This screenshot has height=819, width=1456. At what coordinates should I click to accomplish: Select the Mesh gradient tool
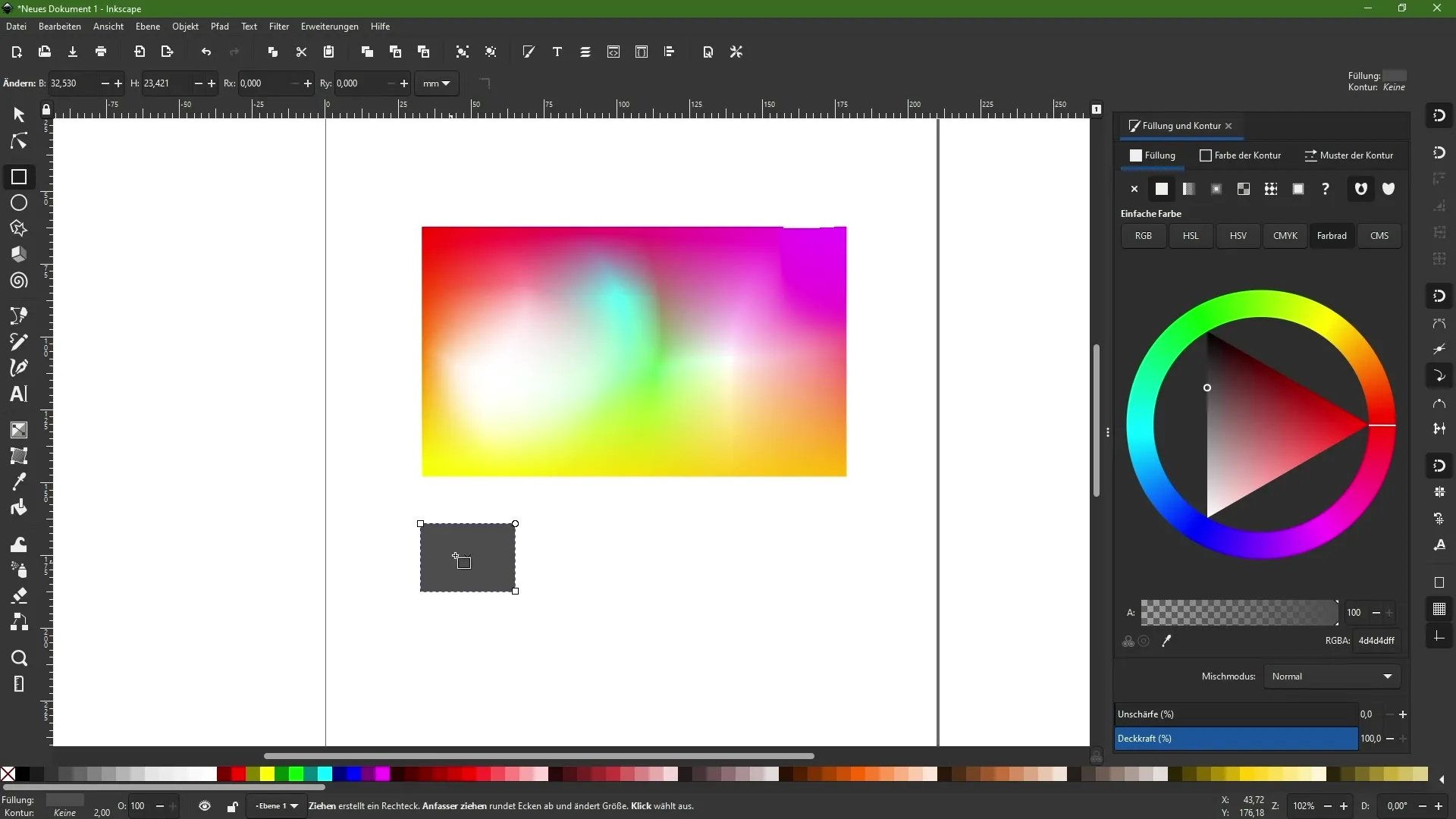(x=19, y=456)
